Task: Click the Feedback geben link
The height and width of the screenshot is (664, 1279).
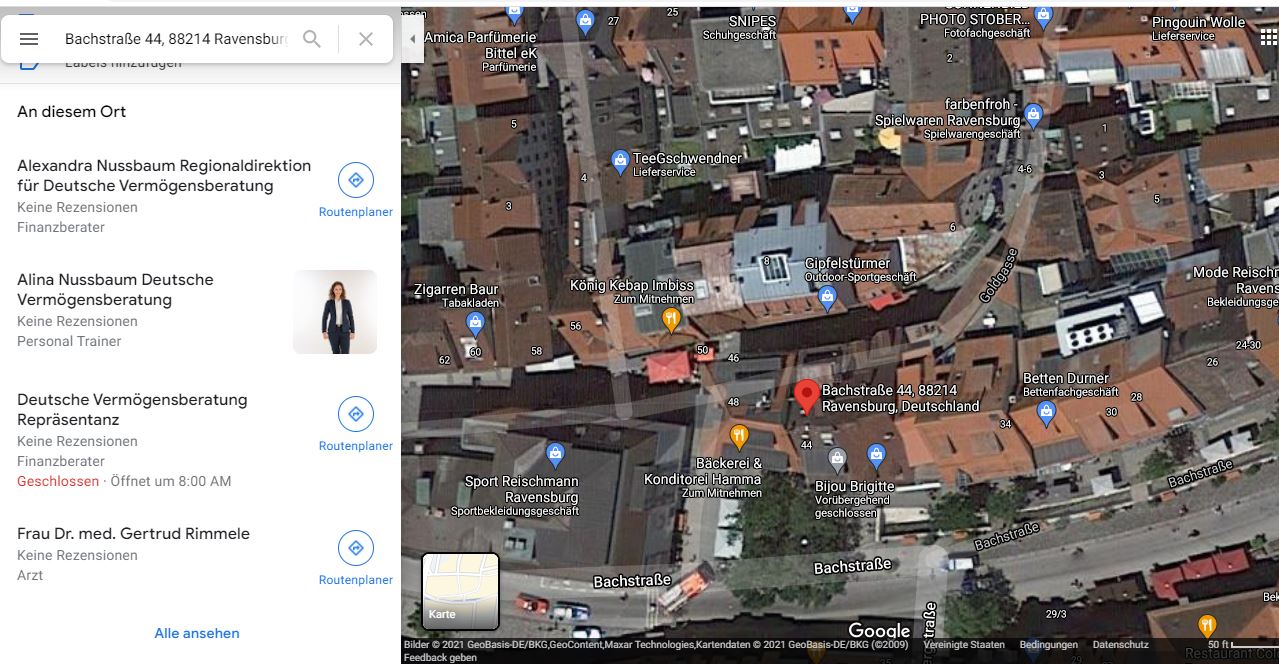Action: tap(440, 658)
